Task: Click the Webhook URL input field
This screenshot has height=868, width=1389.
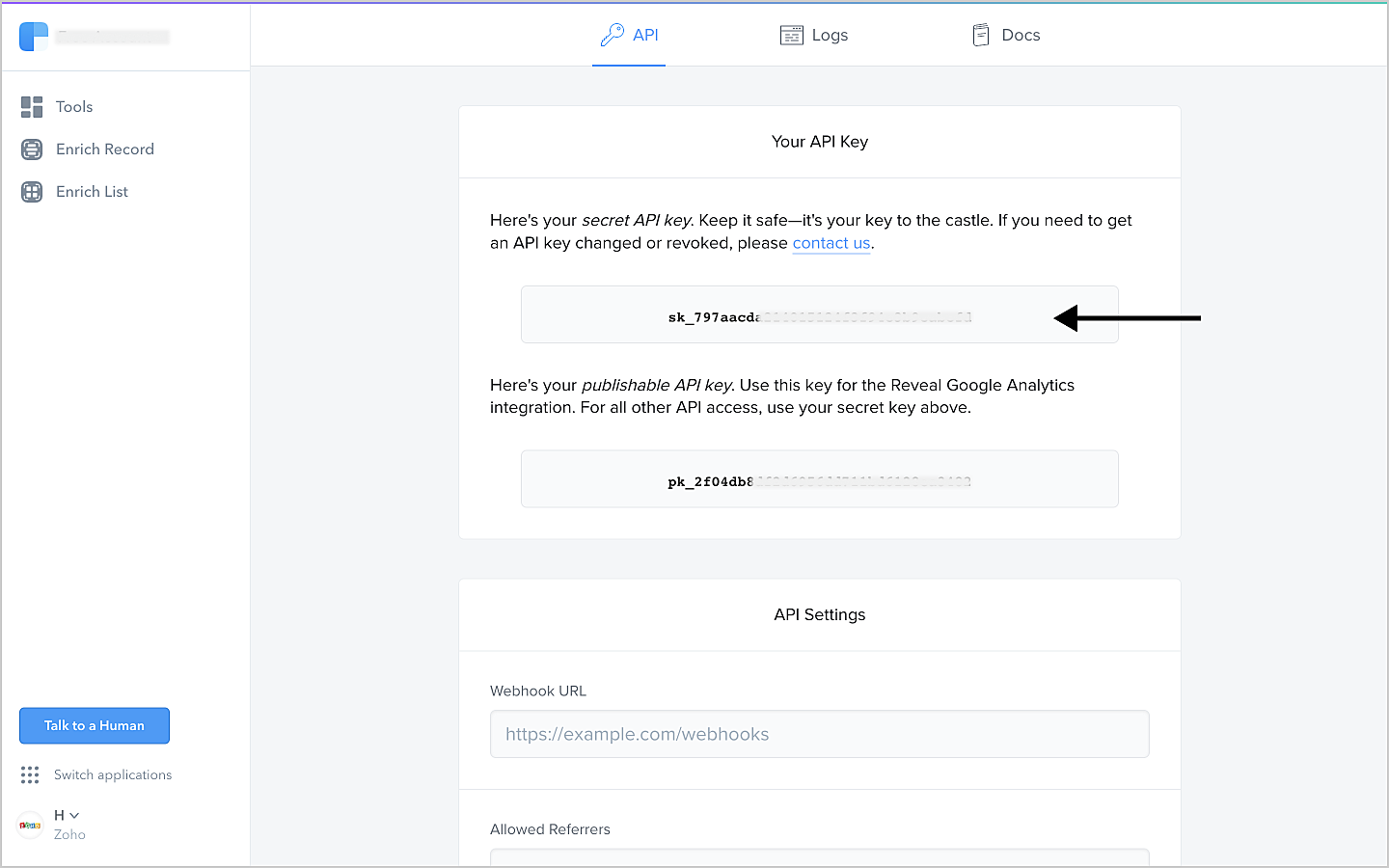Action: click(819, 734)
